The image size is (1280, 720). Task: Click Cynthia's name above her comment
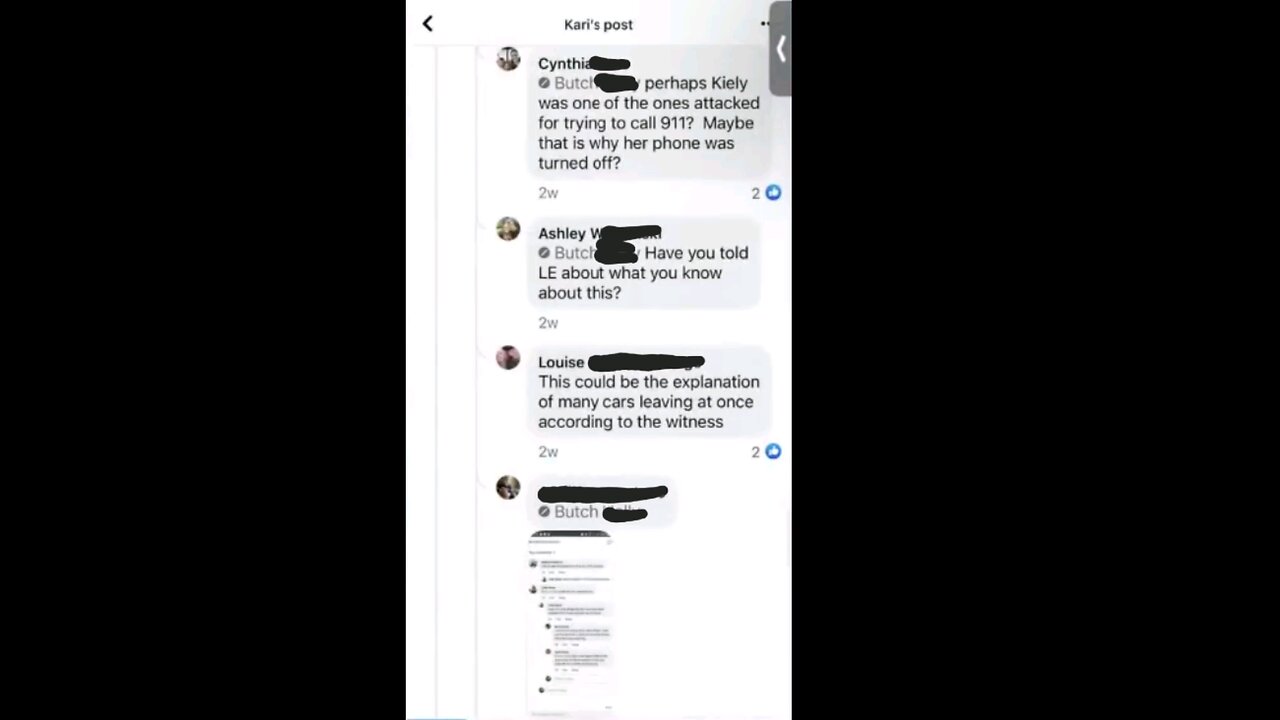coord(564,64)
